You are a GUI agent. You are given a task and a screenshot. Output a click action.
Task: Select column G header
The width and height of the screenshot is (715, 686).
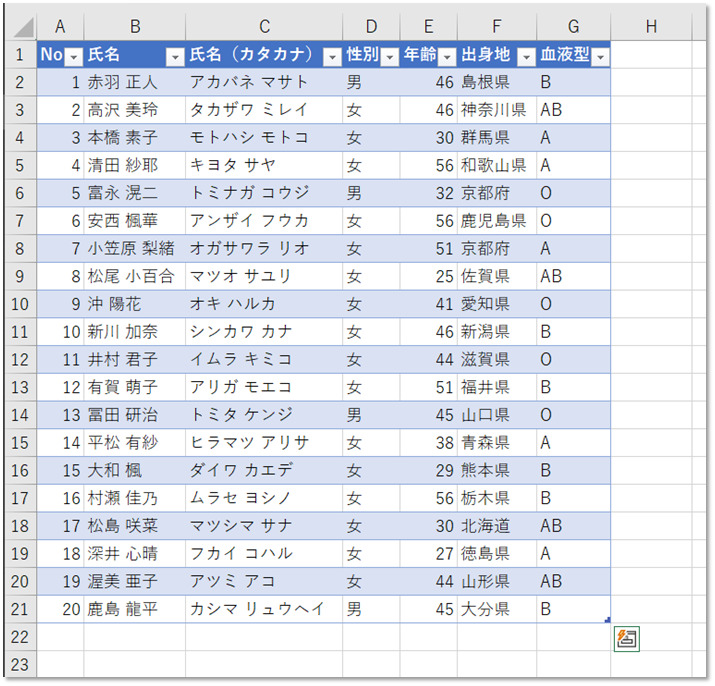pyautogui.click(x=574, y=27)
